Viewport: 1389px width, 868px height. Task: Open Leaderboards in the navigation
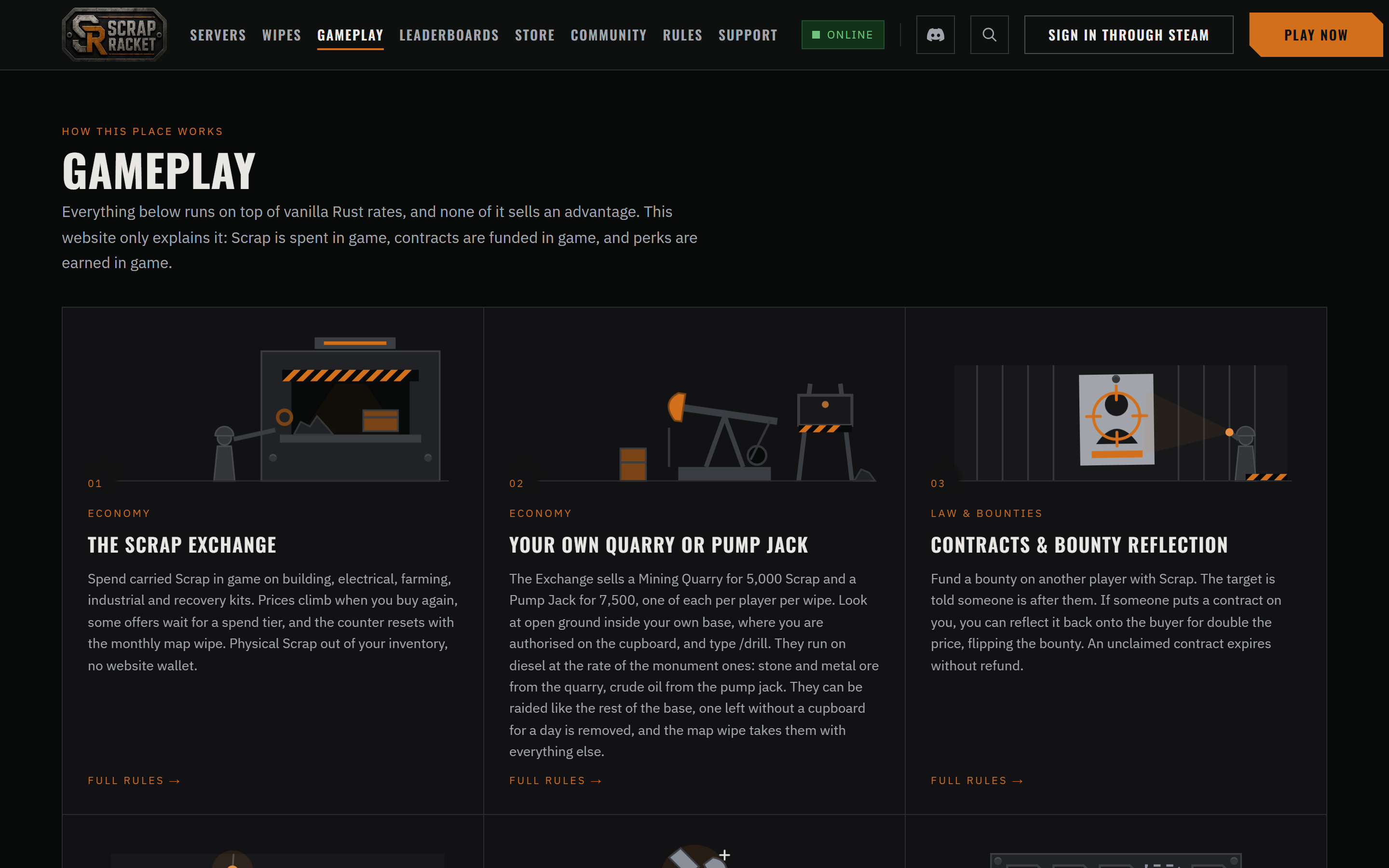point(449,35)
